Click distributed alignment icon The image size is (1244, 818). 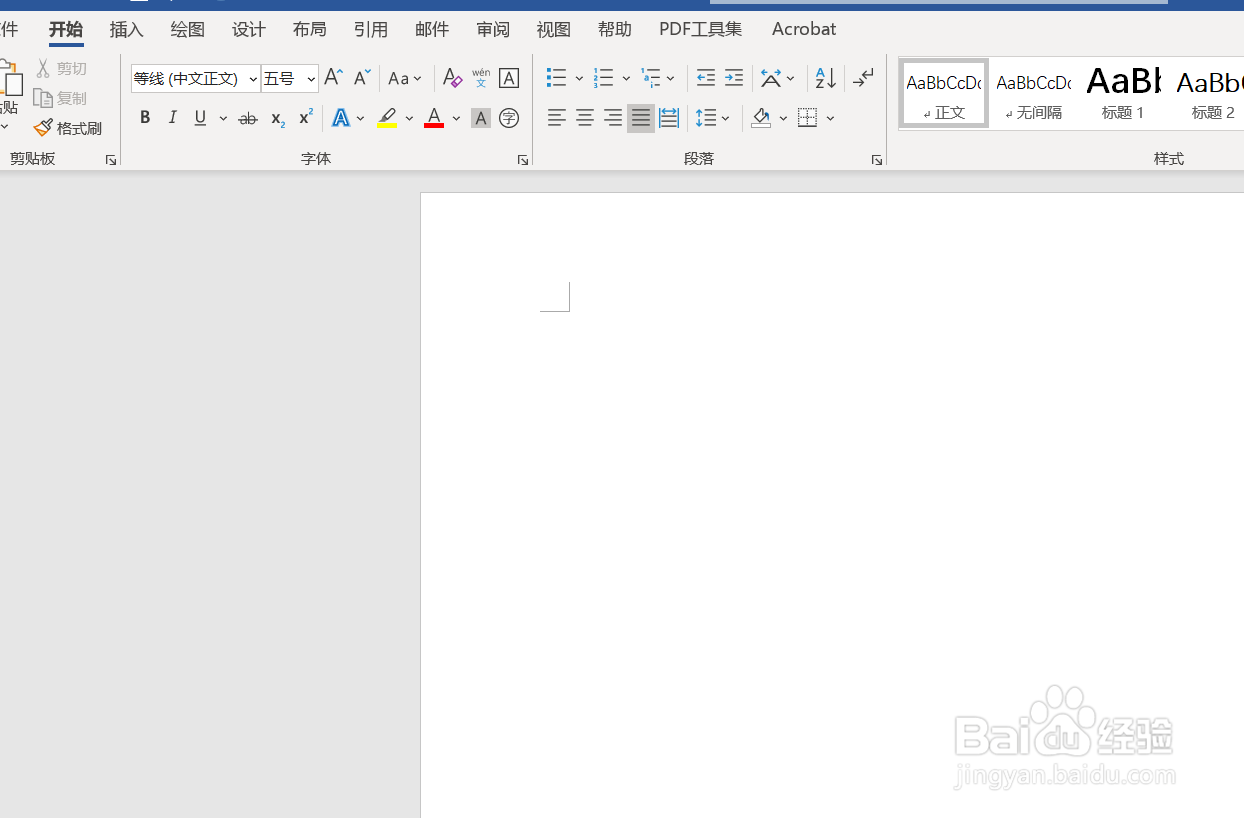[x=669, y=118]
